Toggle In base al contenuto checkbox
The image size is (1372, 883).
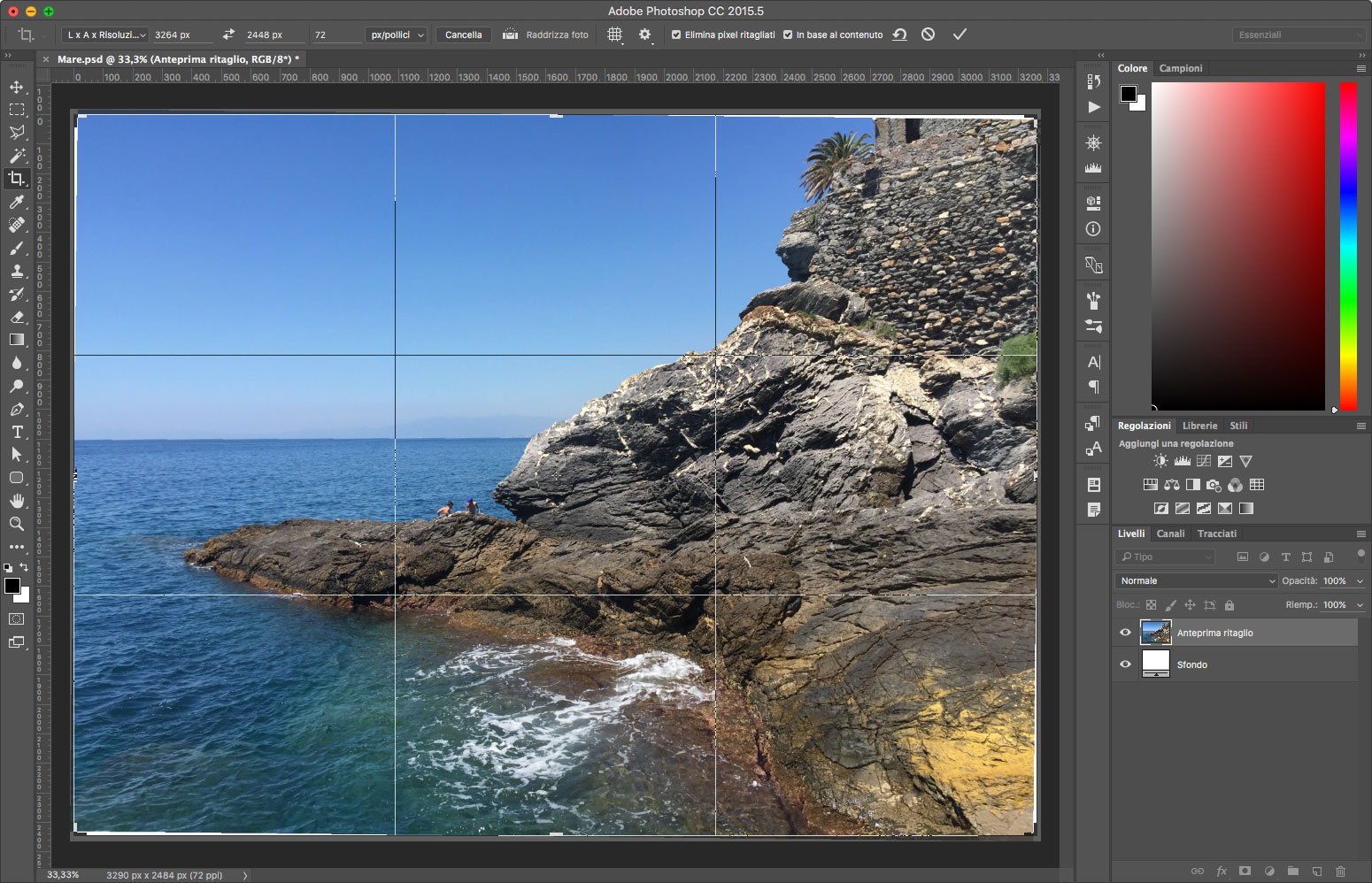point(788,35)
